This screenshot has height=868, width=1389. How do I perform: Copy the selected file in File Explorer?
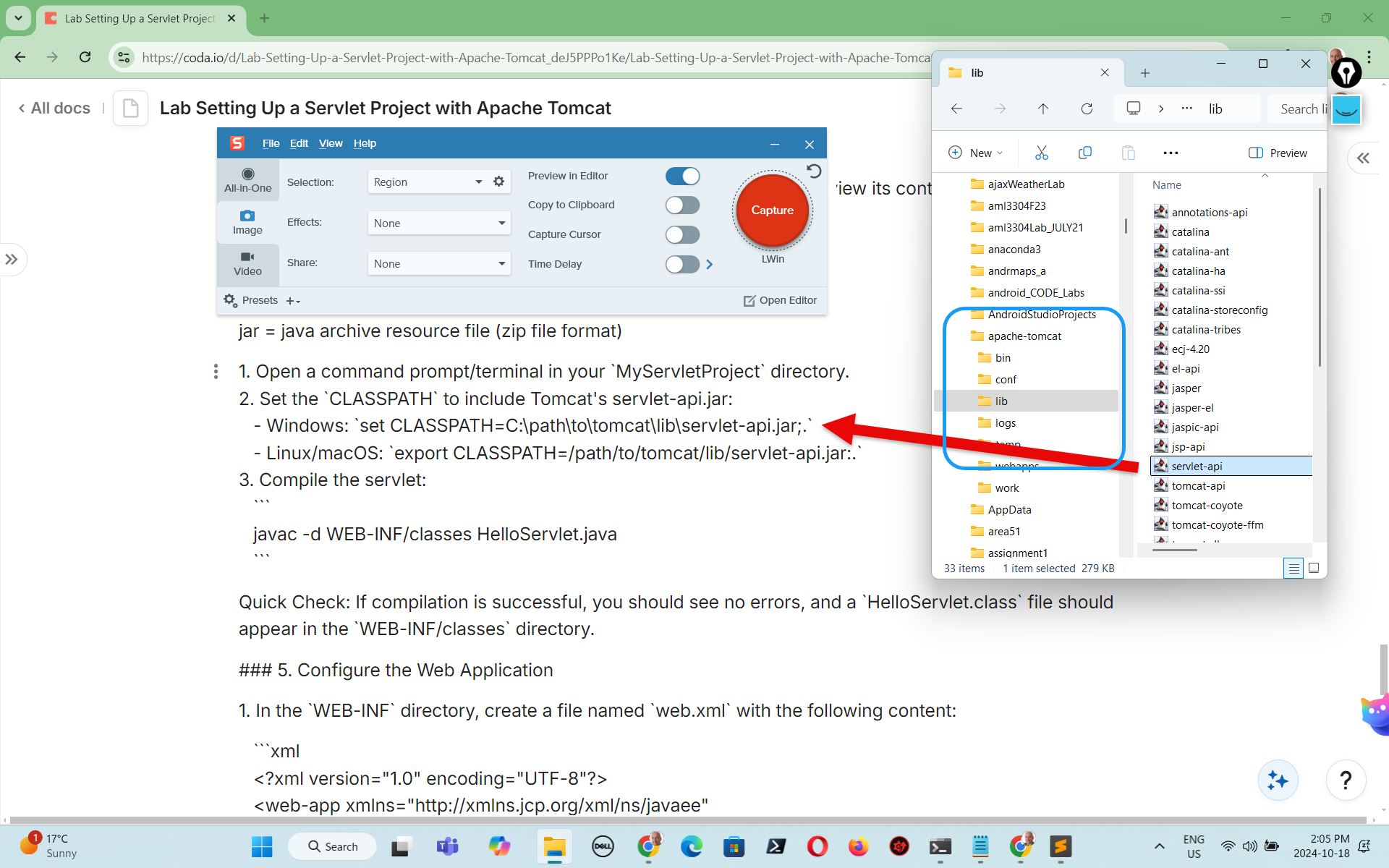(1084, 153)
